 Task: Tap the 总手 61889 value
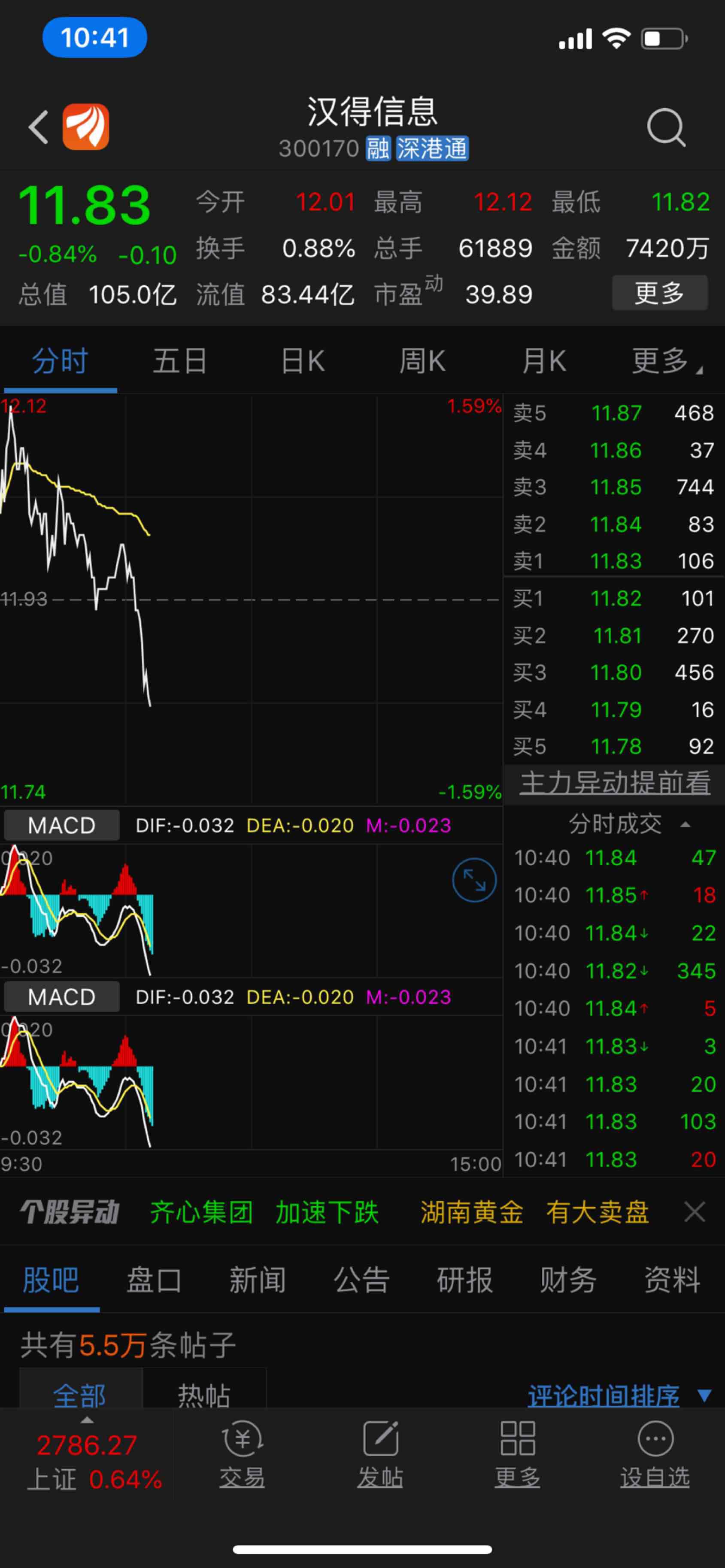(495, 248)
